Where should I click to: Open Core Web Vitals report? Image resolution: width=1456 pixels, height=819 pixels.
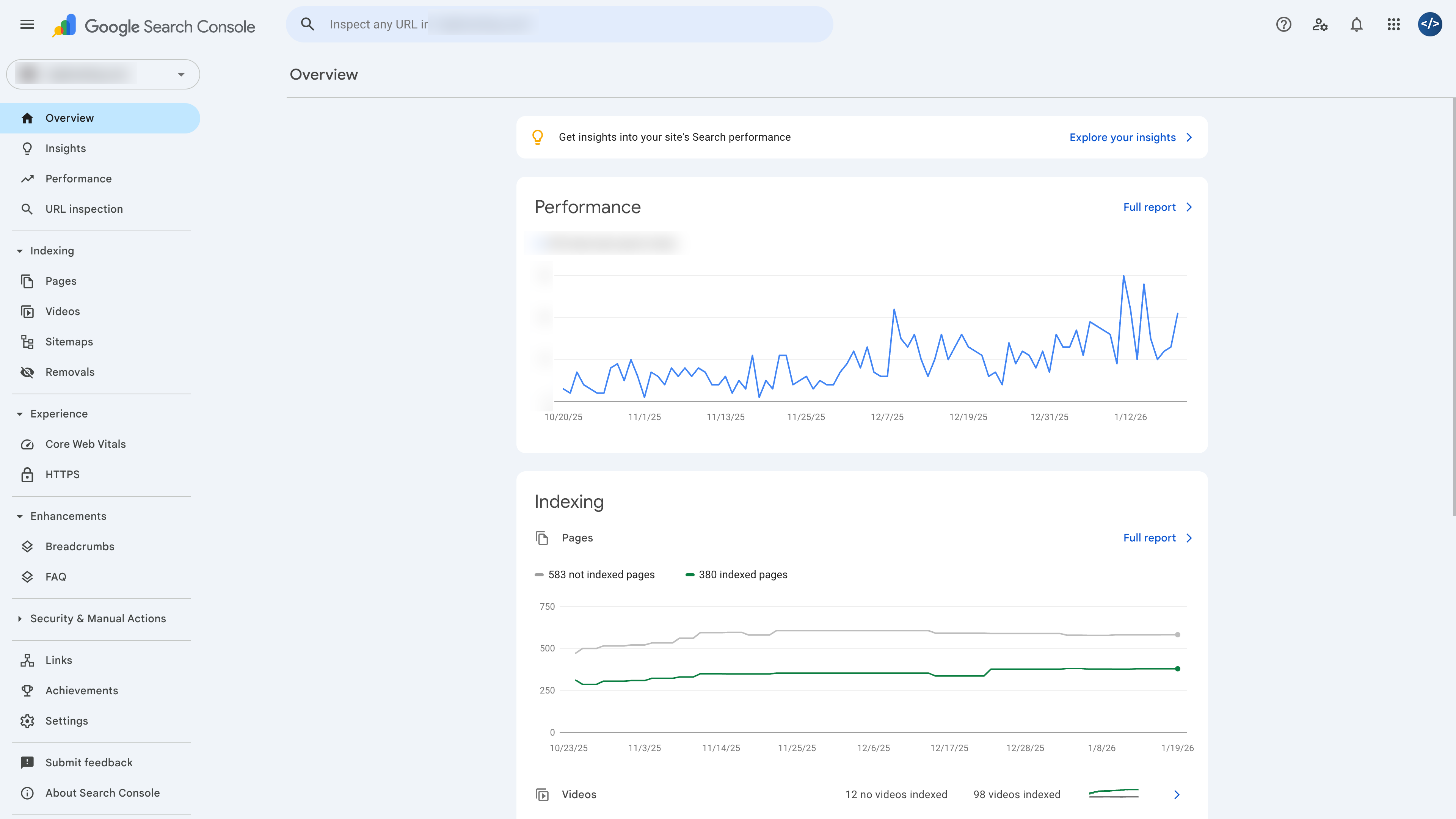pos(85,444)
